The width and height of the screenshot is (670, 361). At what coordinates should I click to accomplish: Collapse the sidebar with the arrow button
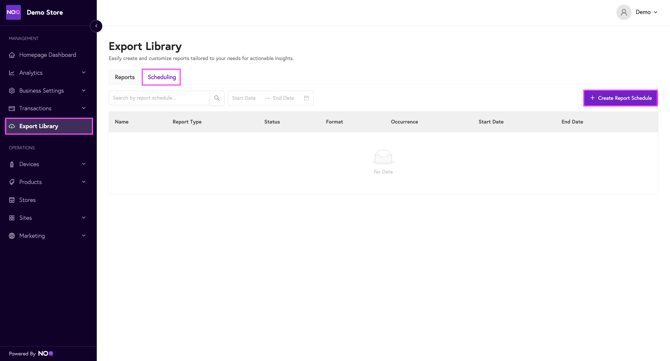(96, 26)
